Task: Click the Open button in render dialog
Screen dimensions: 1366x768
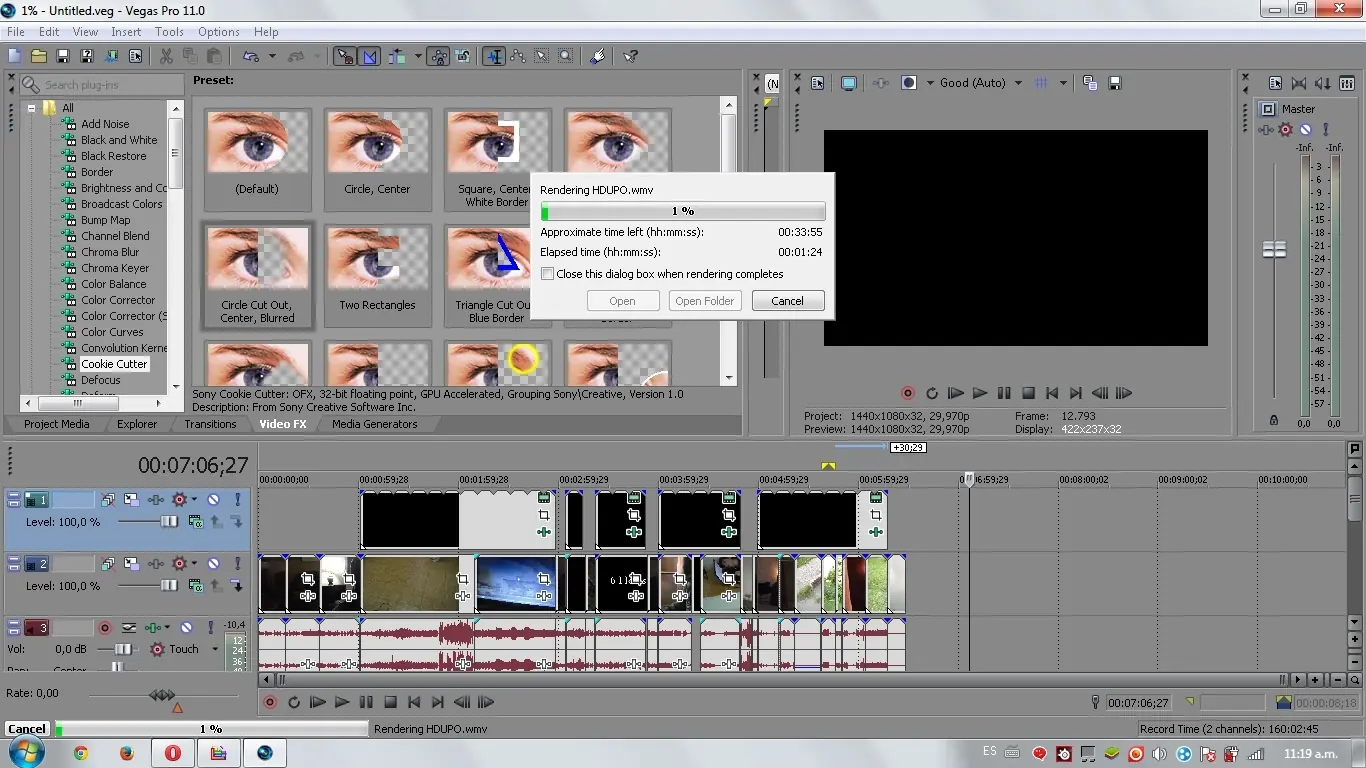Action: click(x=622, y=301)
